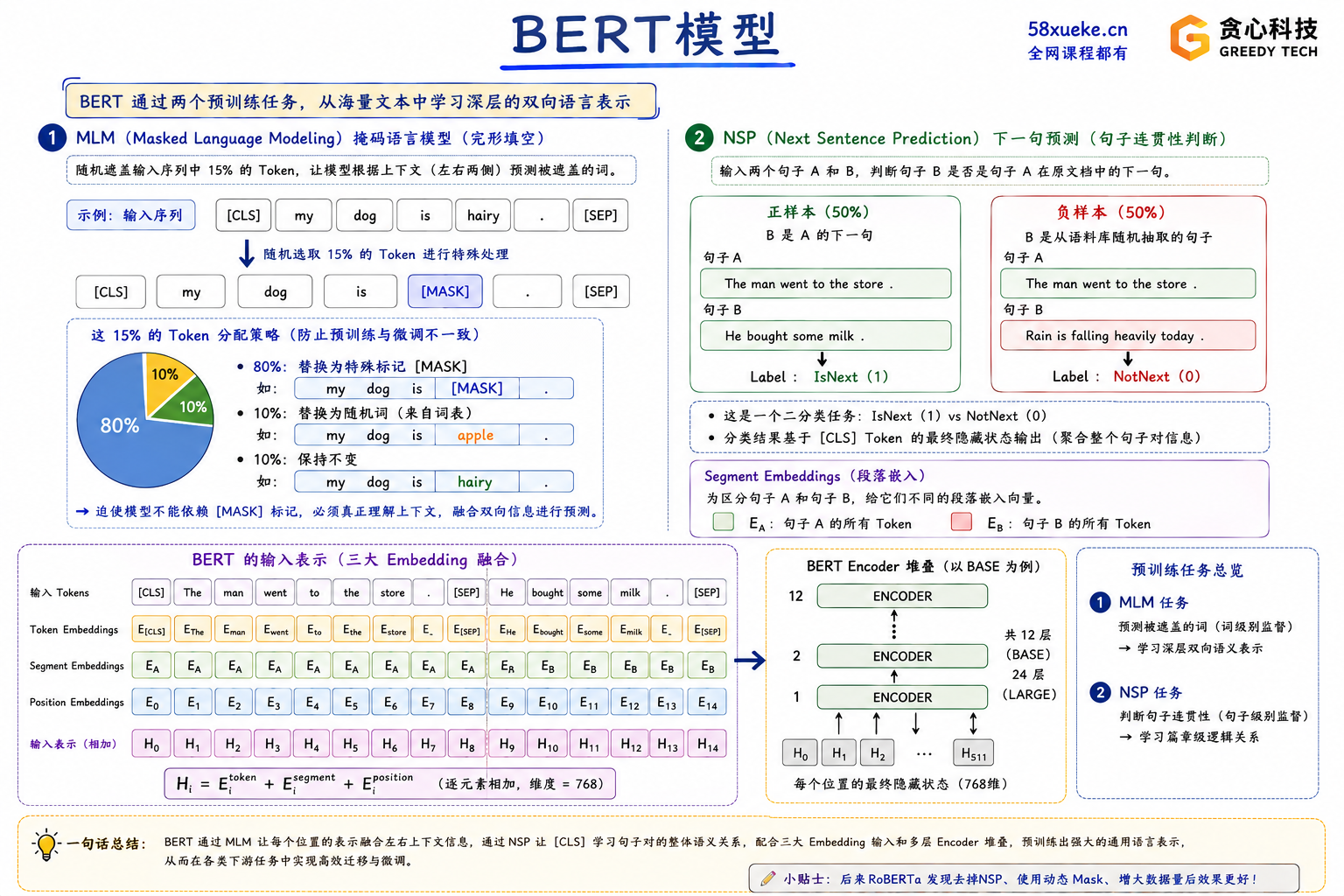
Task: Select the E_bought token embedding cell
Action: 548,629
